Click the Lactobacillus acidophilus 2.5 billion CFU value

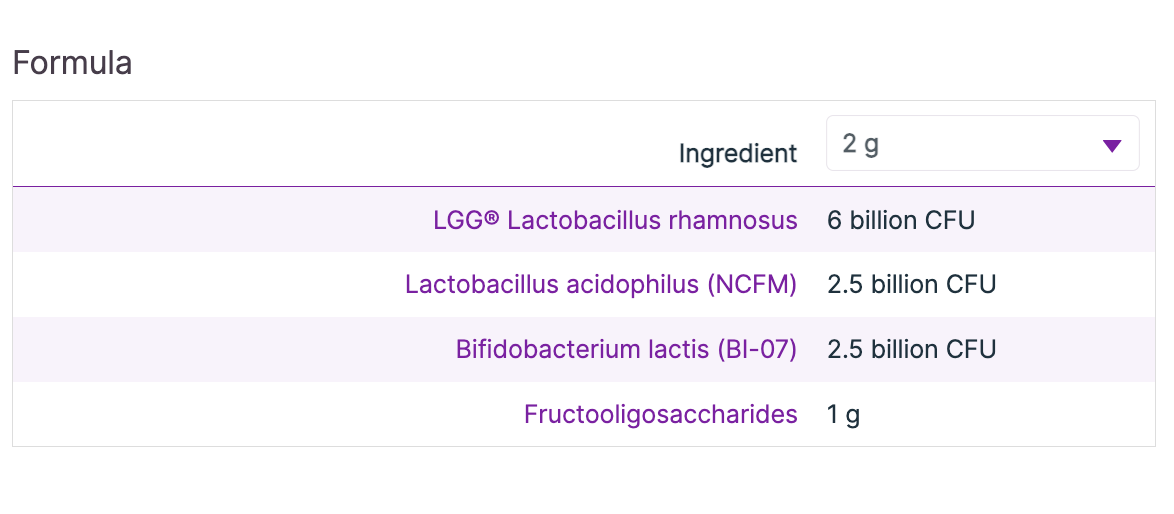[x=911, y=285]
